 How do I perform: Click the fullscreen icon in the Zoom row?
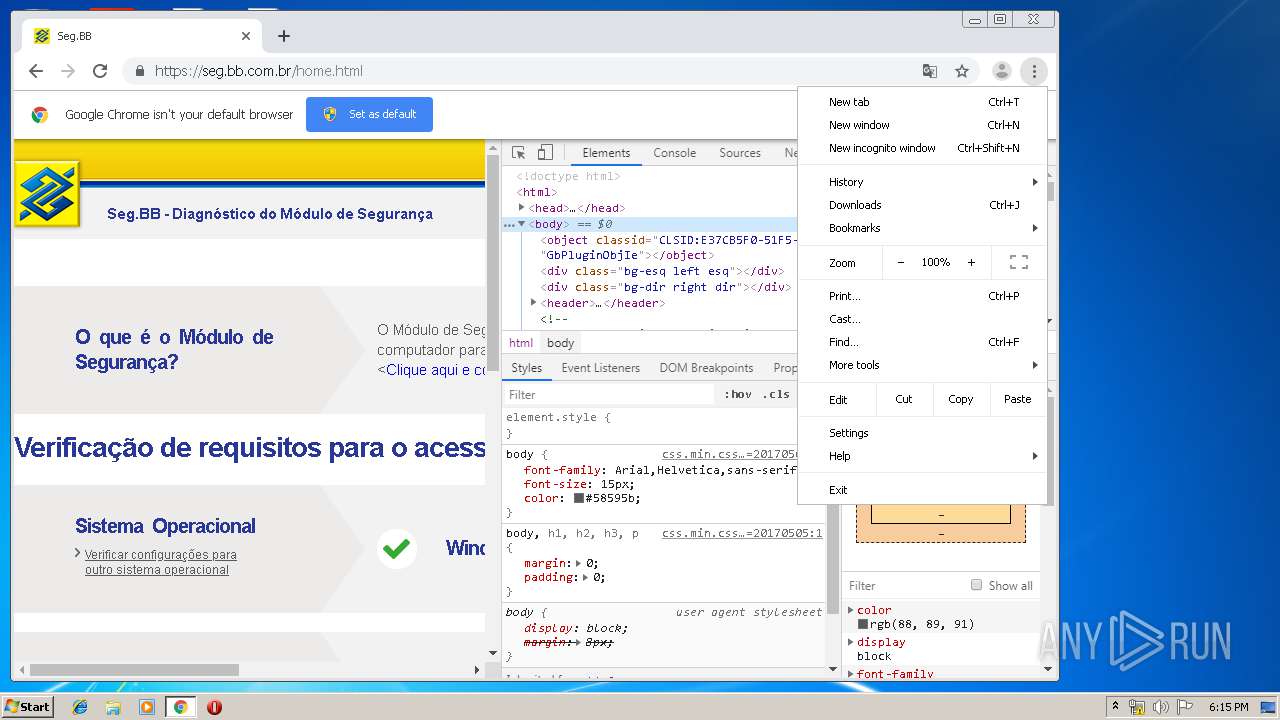[x=1019, y=262]
